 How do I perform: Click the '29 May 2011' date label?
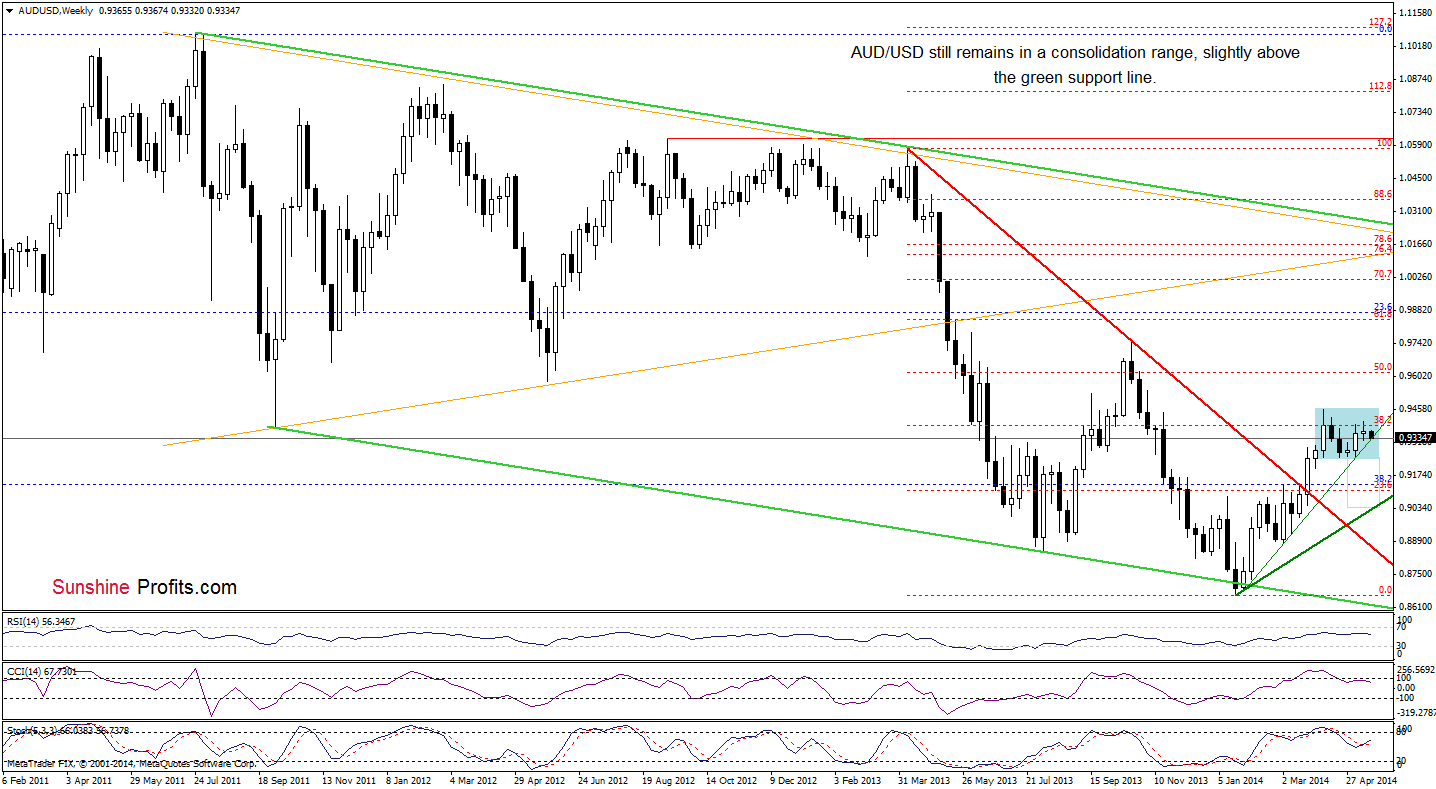(157, 780)
